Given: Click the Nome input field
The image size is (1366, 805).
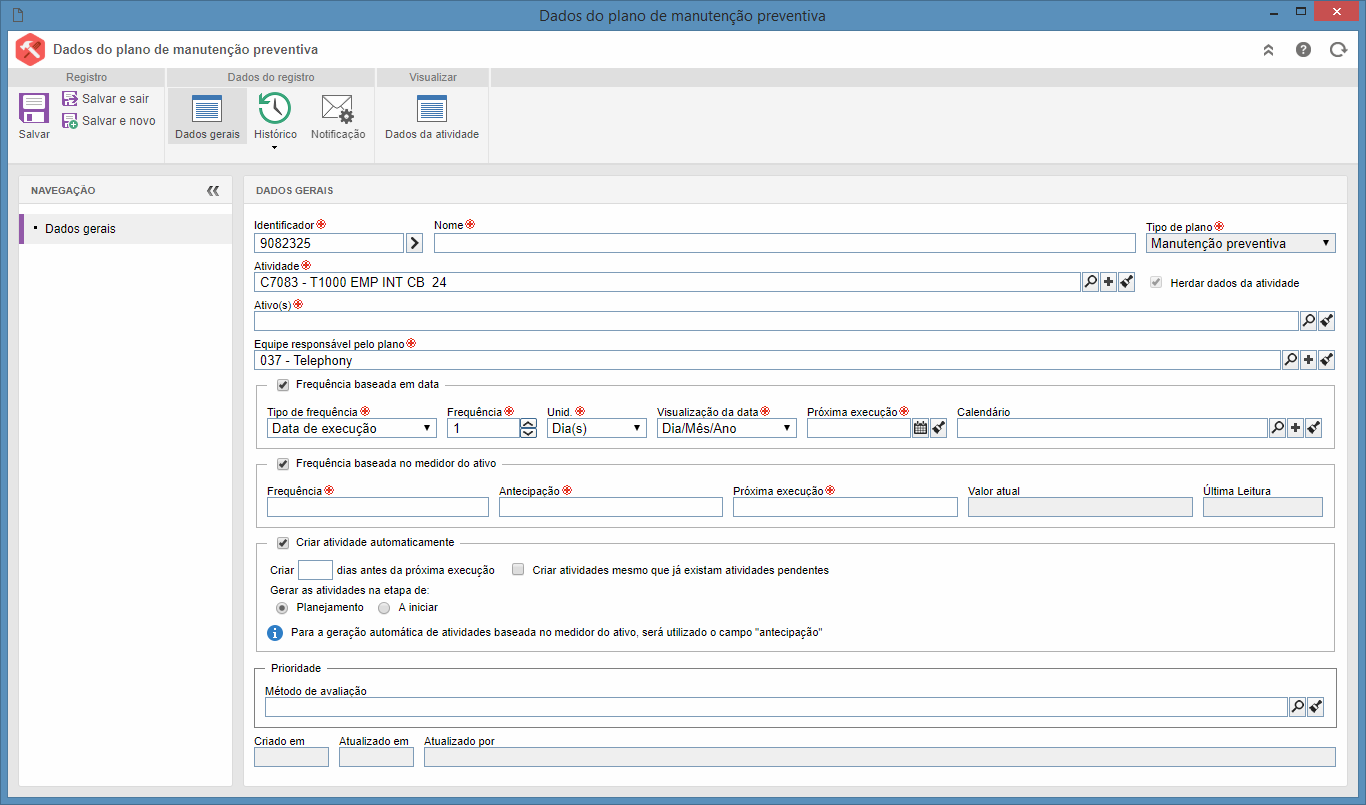Looking at the screenshot, I should 785,243.
